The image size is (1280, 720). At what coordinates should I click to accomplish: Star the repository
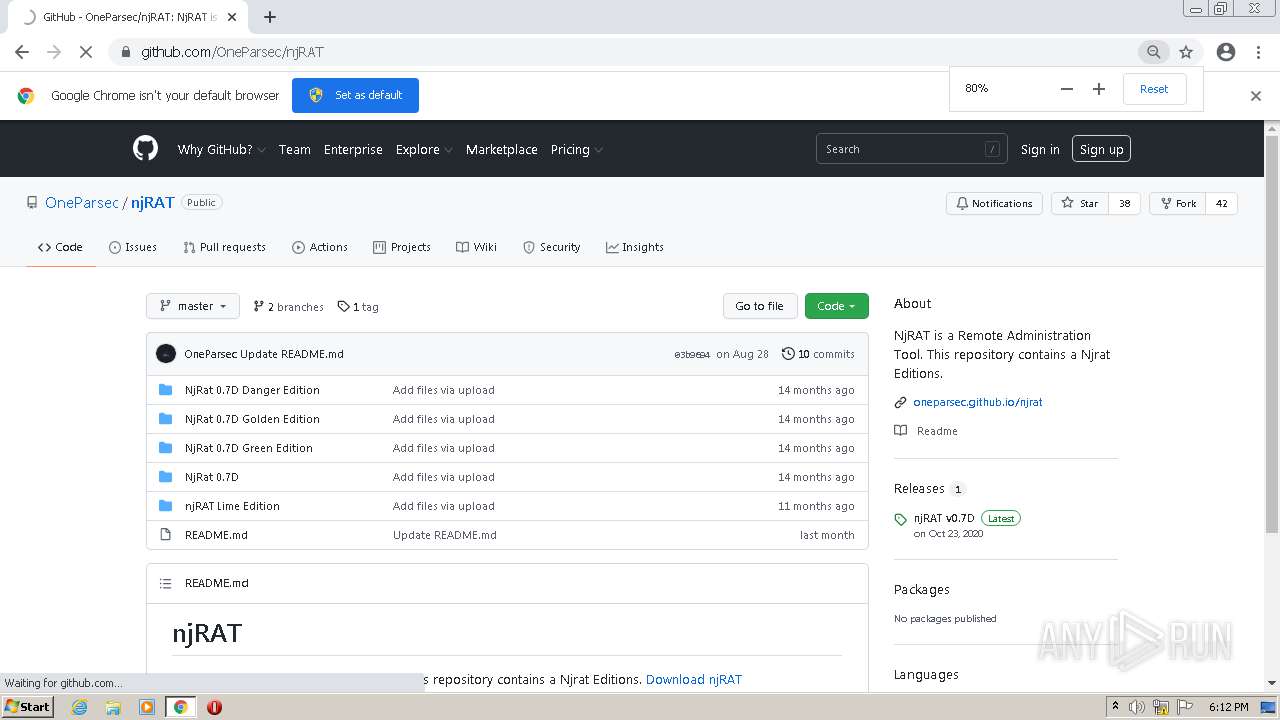tap(1080, 203)
